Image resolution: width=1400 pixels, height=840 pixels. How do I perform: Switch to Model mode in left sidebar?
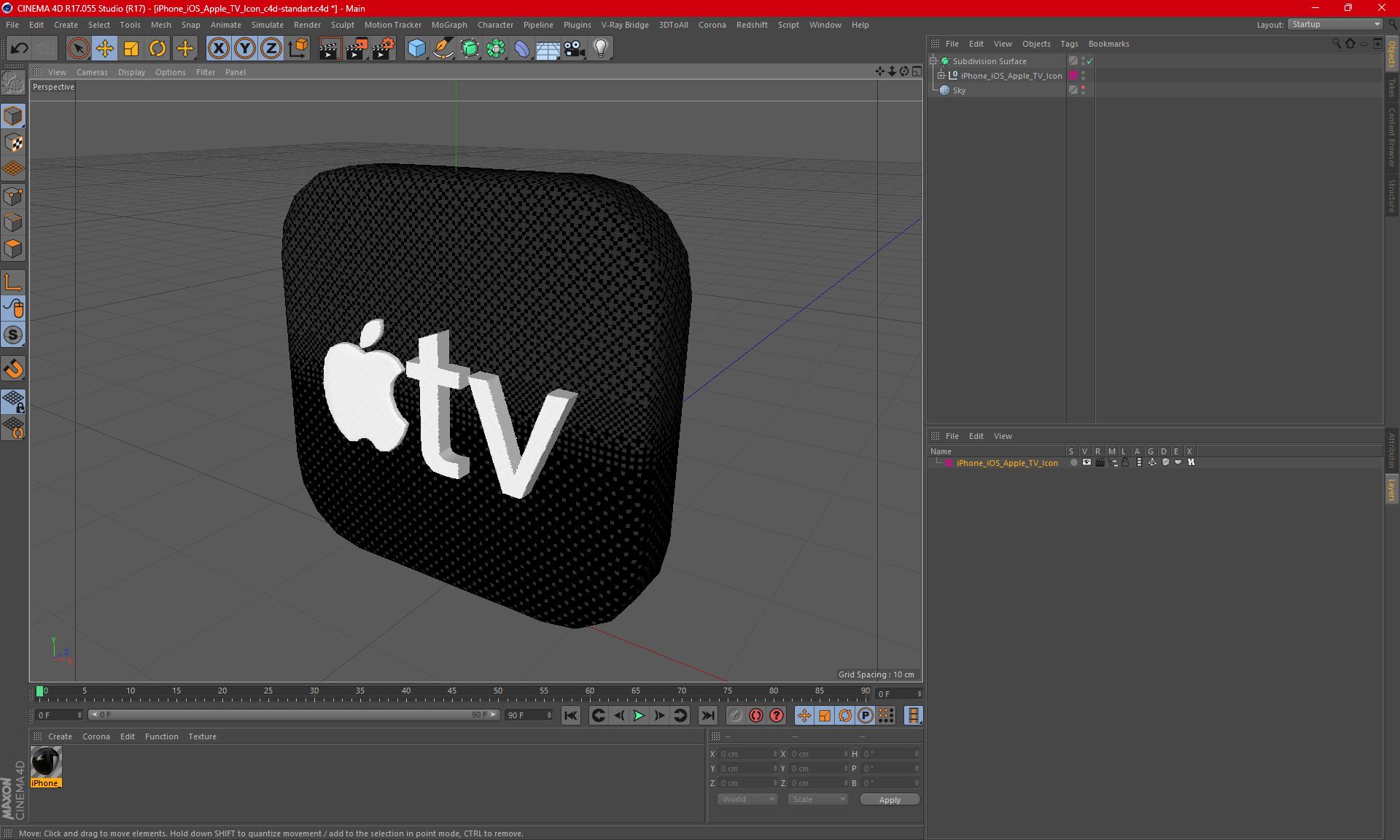click(x=13, y=116)
